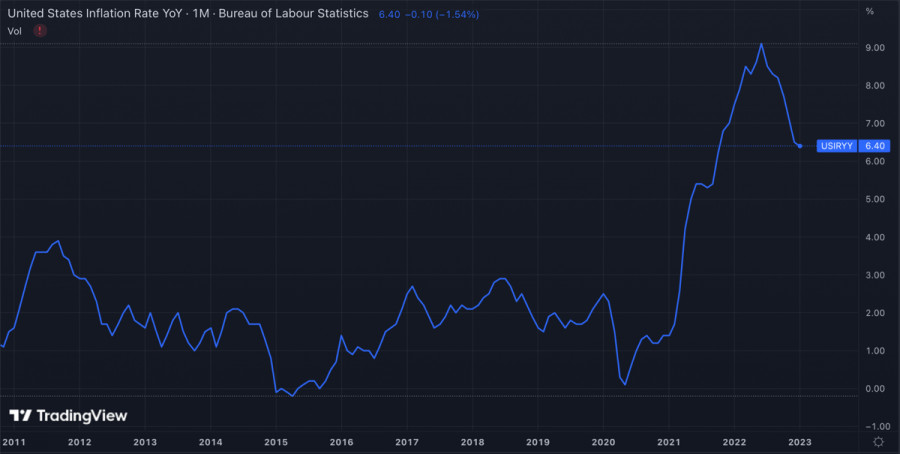The image size is (900, 454).
Task: Click the 2023 year label on time axis
Action: [x=799, y=441]
